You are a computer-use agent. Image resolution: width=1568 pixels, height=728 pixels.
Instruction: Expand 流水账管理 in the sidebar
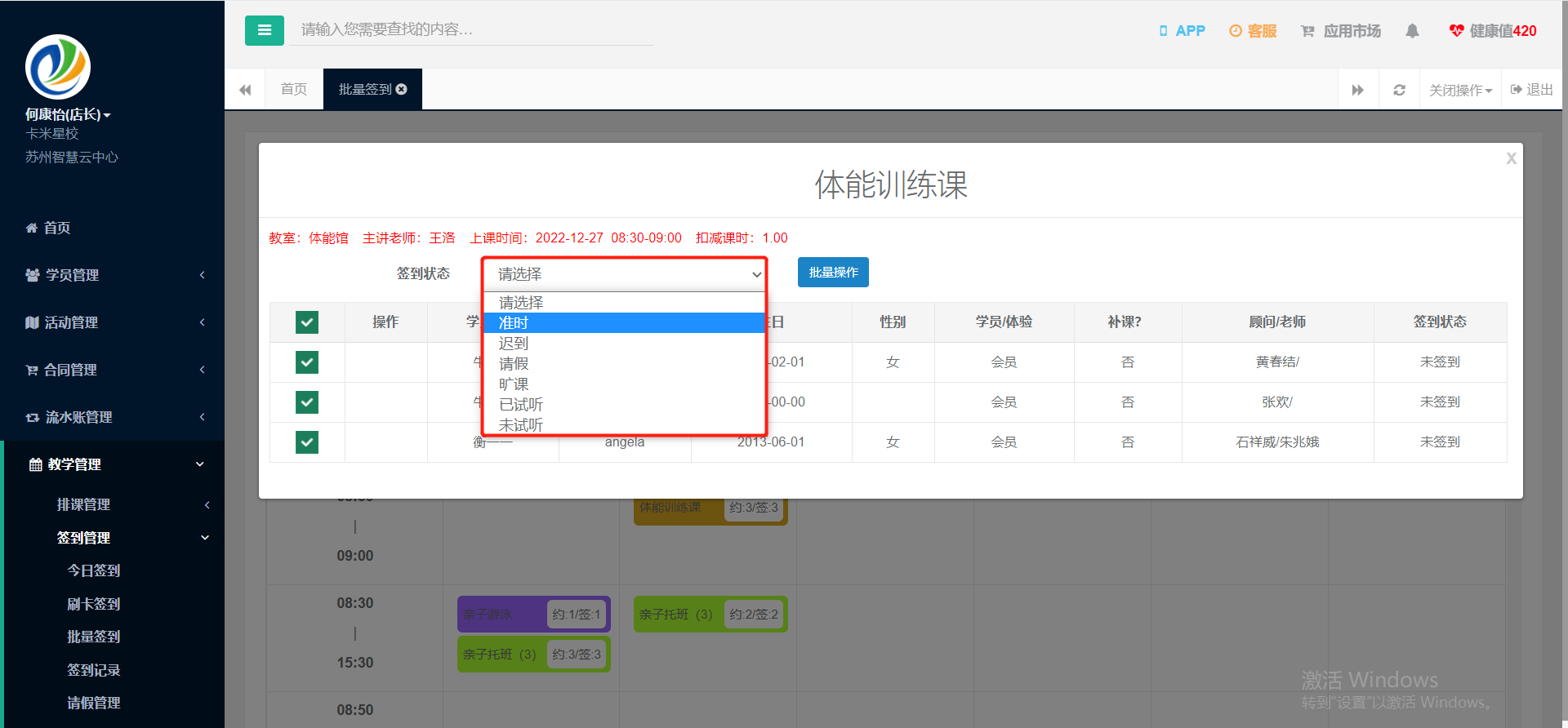pos(112,417)
